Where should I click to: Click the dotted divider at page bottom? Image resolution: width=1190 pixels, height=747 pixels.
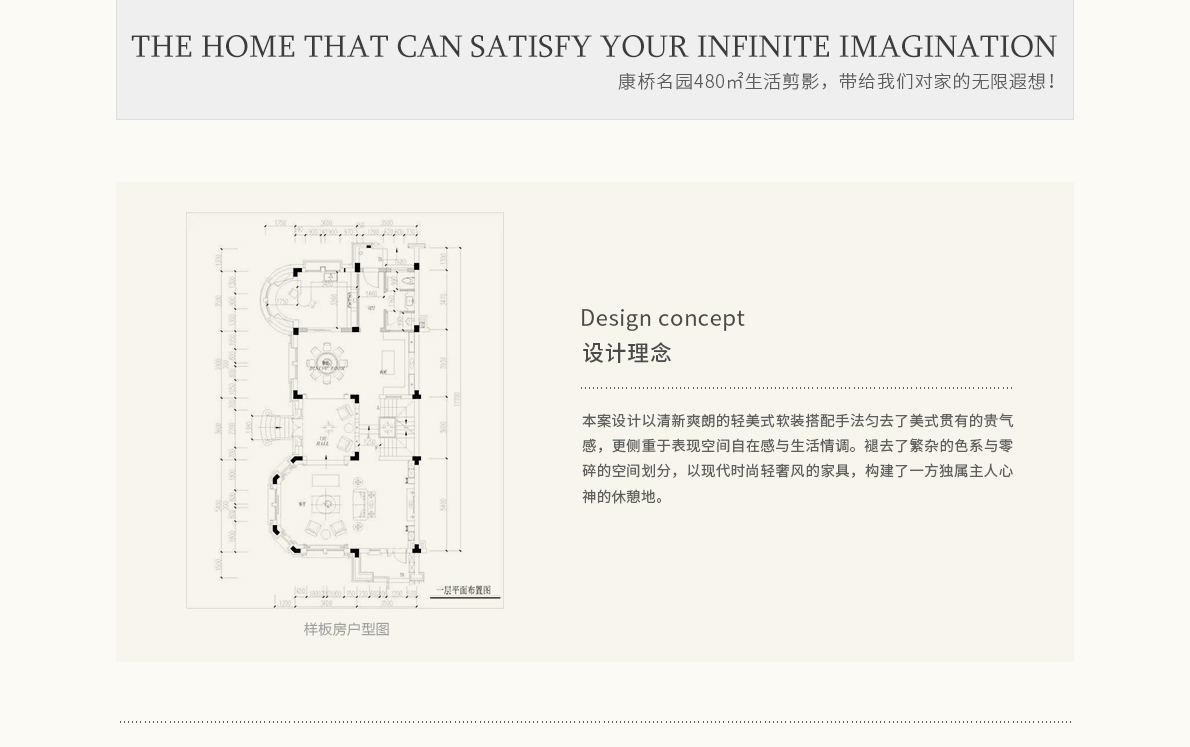tap(595, 721)
